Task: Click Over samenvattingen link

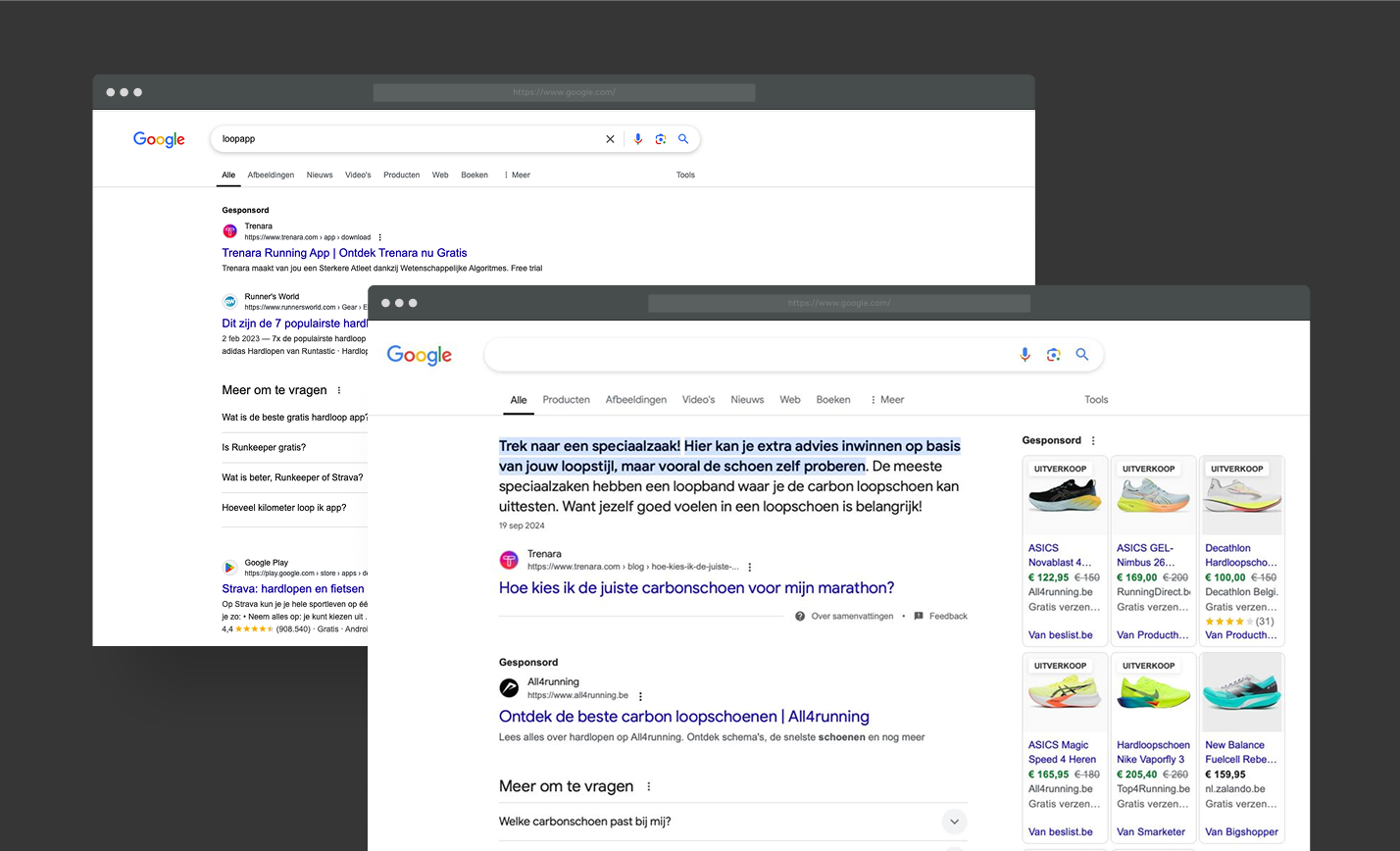Action: click(x=852, y=616)
